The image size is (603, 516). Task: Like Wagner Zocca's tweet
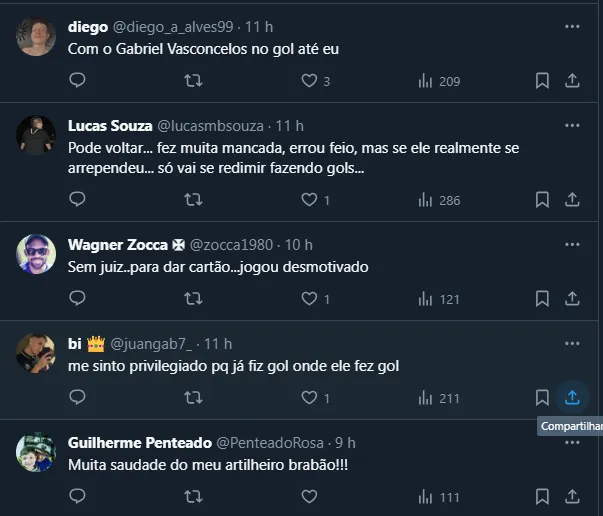[x=309, y=298]
